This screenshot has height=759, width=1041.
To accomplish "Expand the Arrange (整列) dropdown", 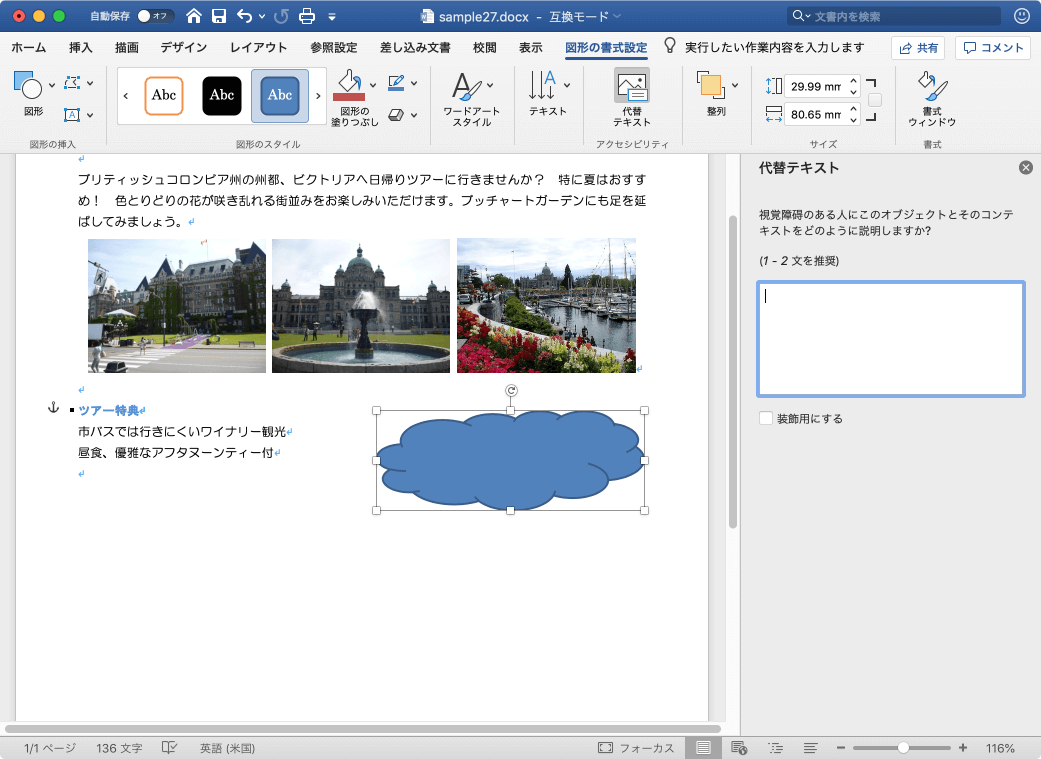I will [735, 86].
